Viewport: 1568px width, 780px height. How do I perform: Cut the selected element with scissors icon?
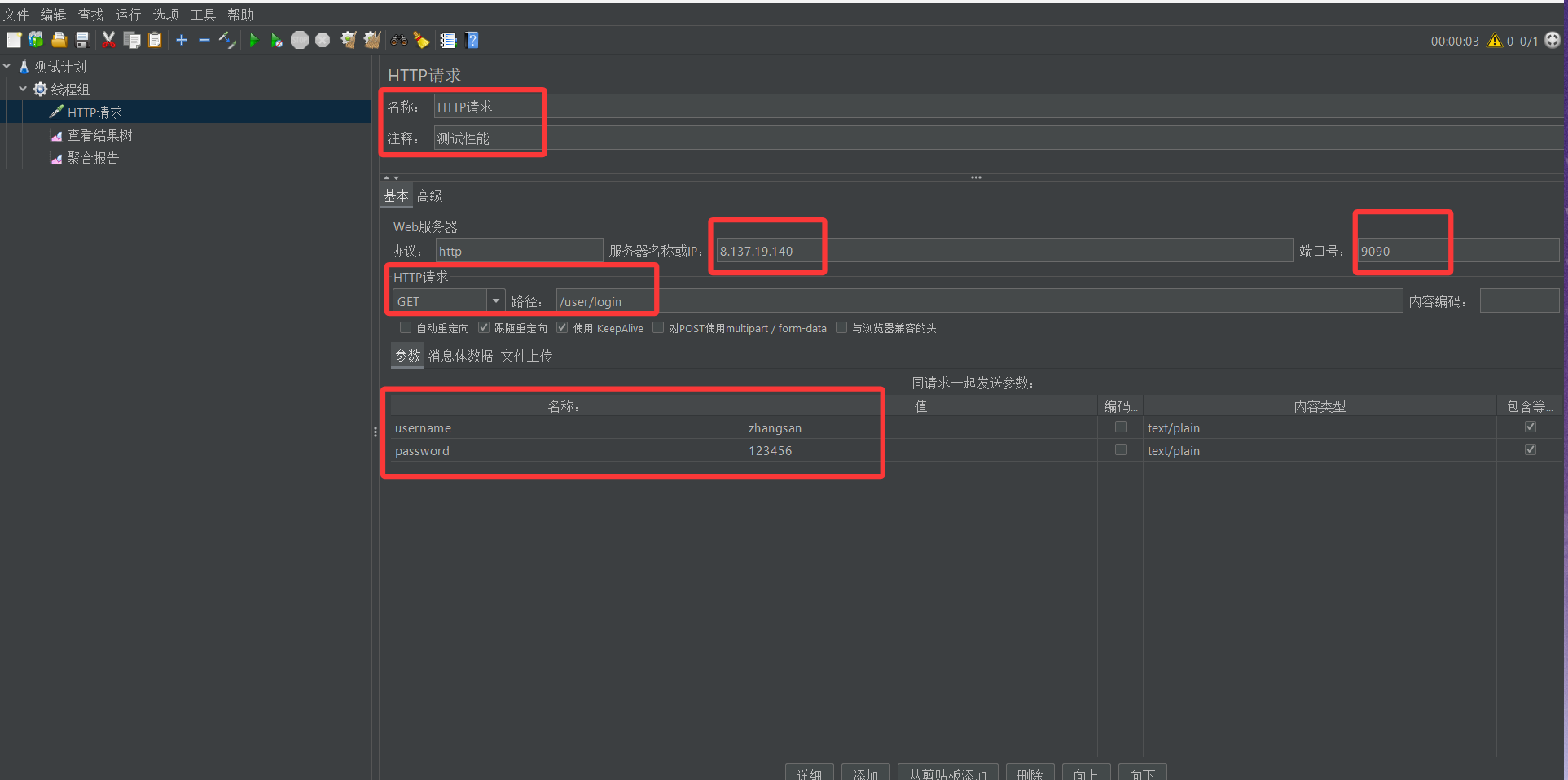click(108, 40)
